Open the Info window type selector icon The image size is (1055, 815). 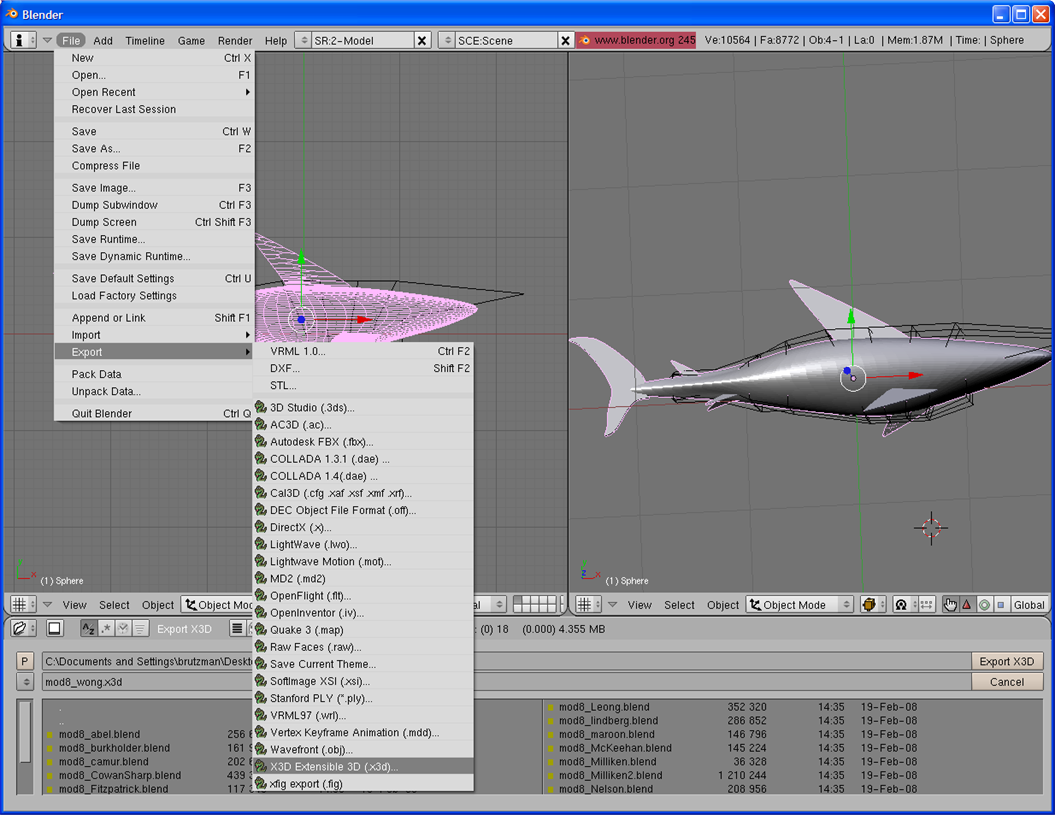pyautogui.click(x=23, y=40)
